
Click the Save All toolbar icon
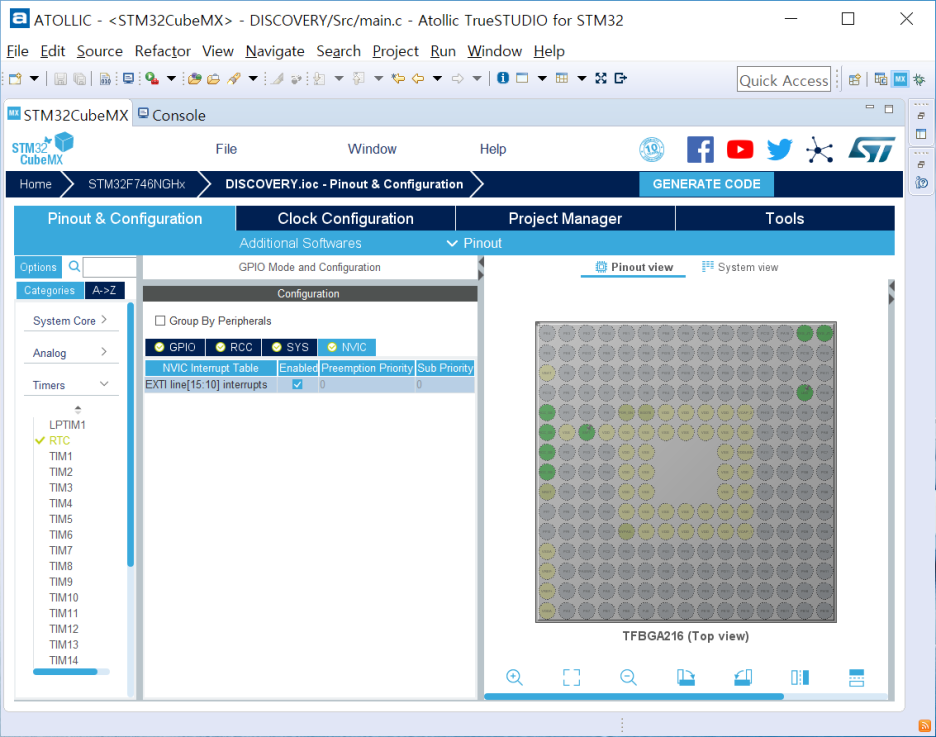click(x=79, y=78)
